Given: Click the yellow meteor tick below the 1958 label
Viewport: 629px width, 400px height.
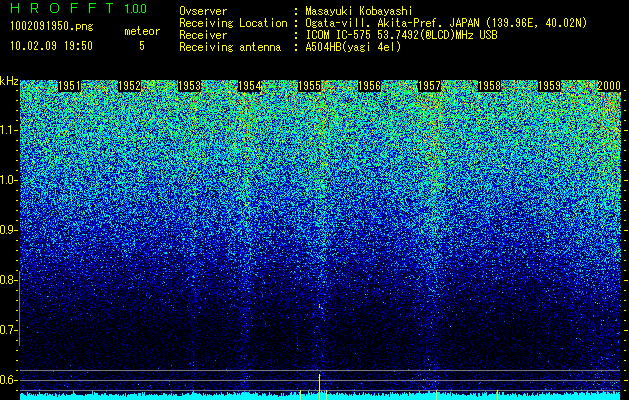Looking at the screenshot, I should tap(497, 395).
